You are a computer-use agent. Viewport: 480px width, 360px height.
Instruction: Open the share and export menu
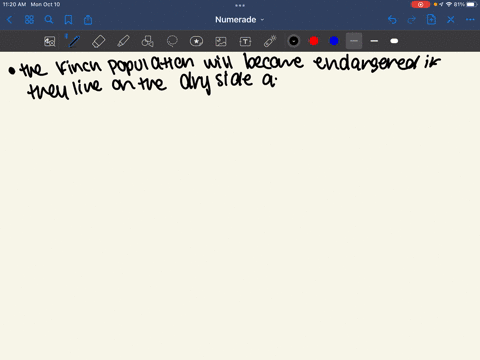coord(88,20)
